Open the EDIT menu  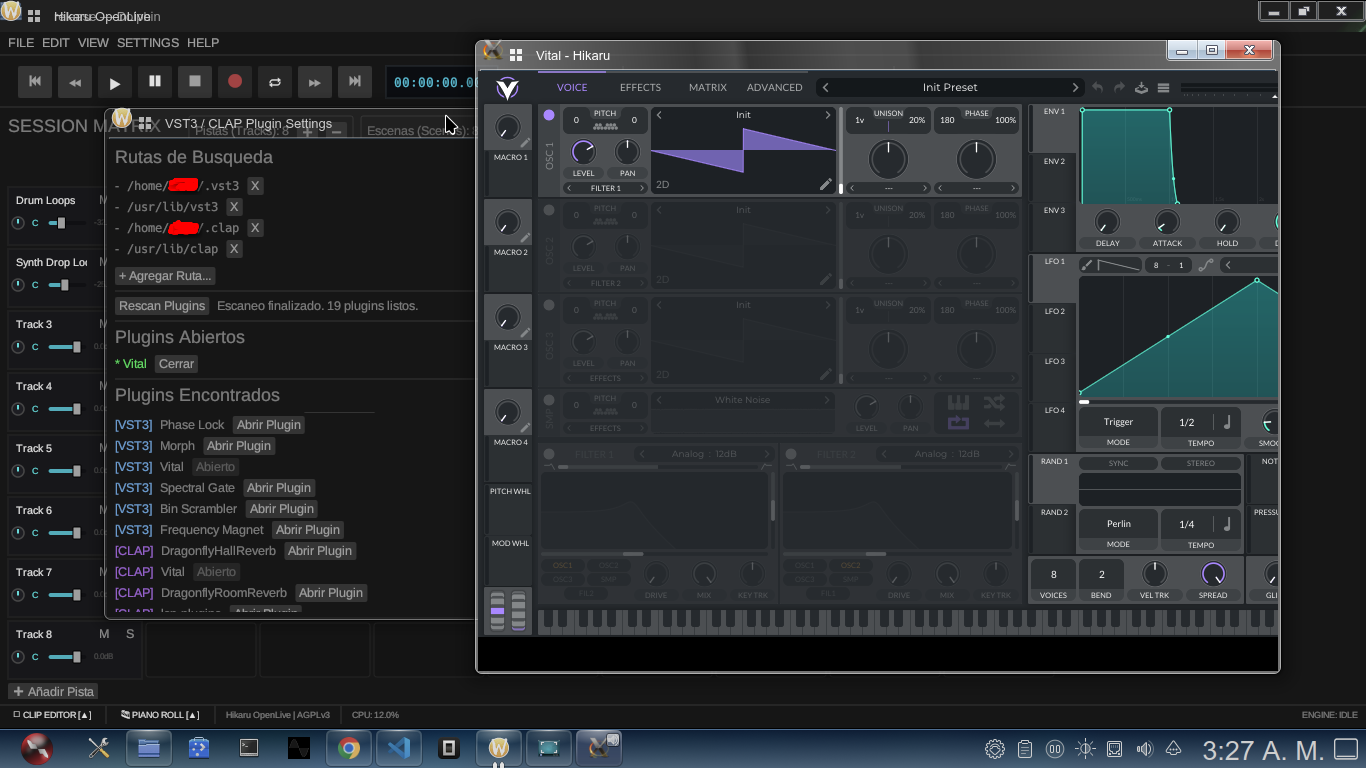pyautogui.click(x=56, y=43)
